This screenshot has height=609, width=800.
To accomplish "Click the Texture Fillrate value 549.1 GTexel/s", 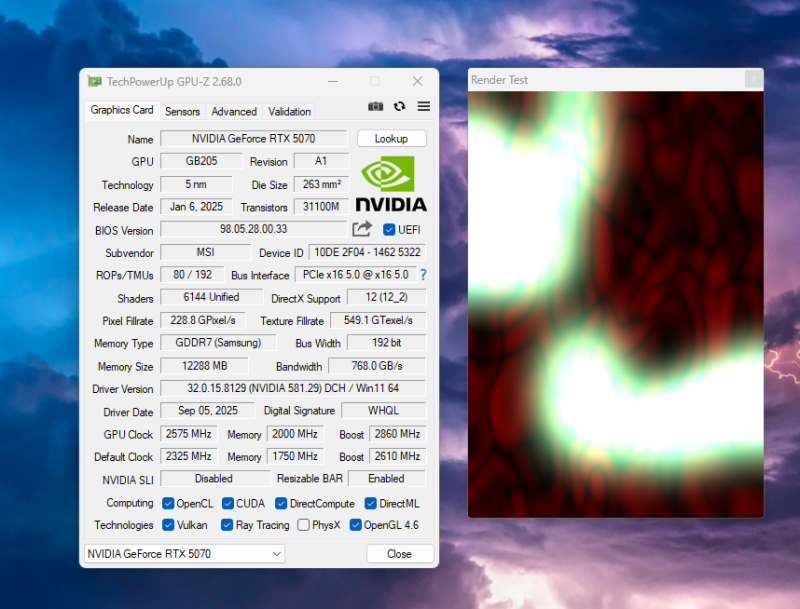I will click(378, 320).
